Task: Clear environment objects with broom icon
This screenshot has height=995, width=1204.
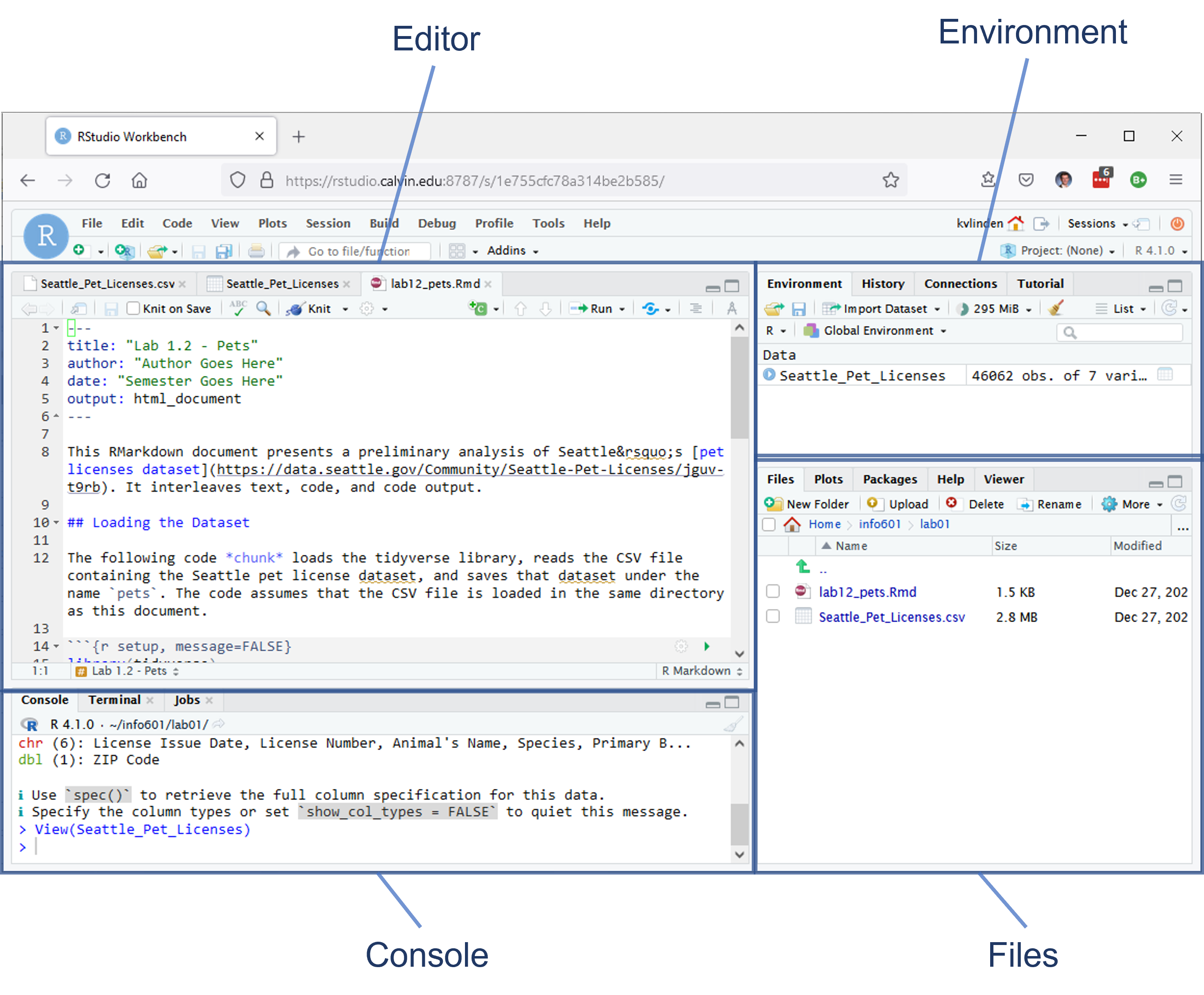Action: coord(1056,308)
